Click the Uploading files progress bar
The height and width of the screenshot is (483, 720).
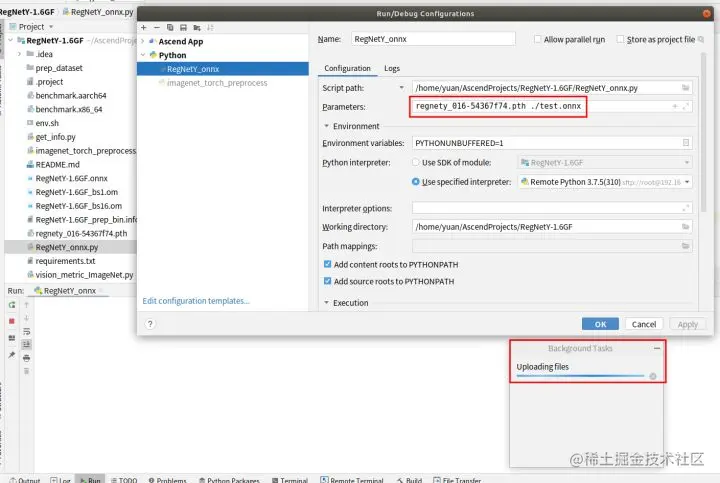[x=580, y=376]
